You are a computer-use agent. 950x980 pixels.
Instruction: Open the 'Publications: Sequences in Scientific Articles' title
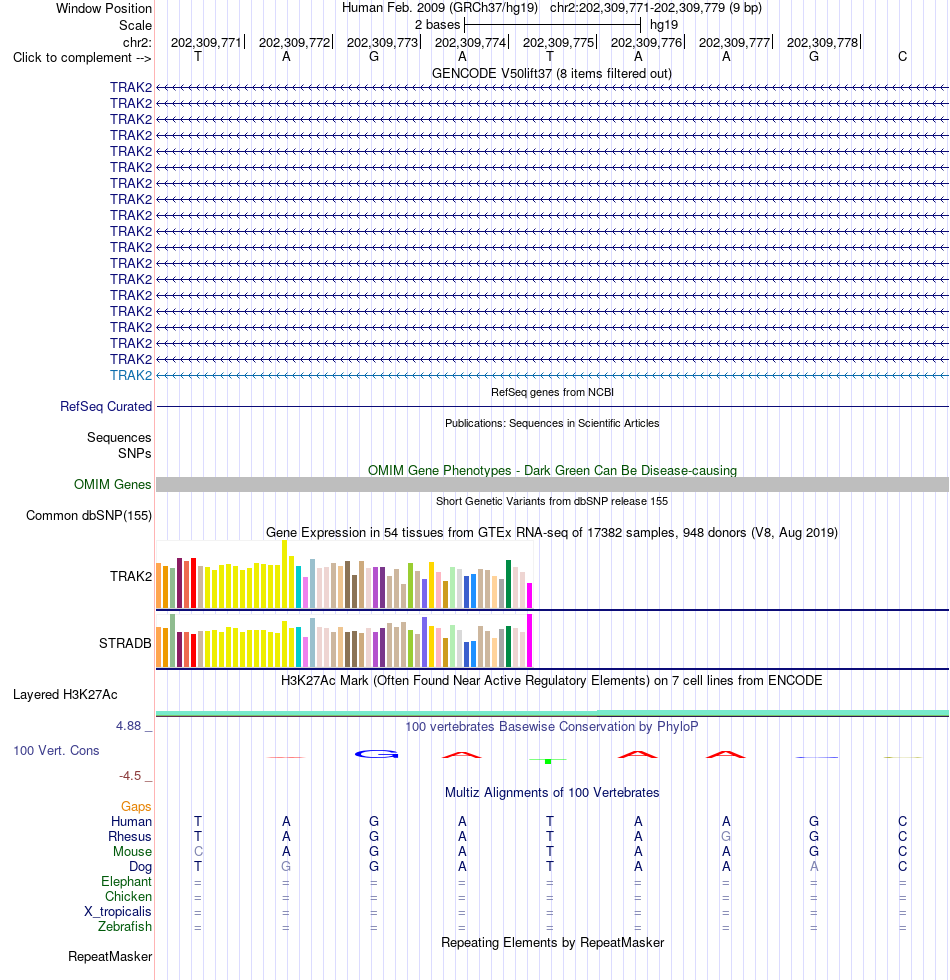[552, 423]
